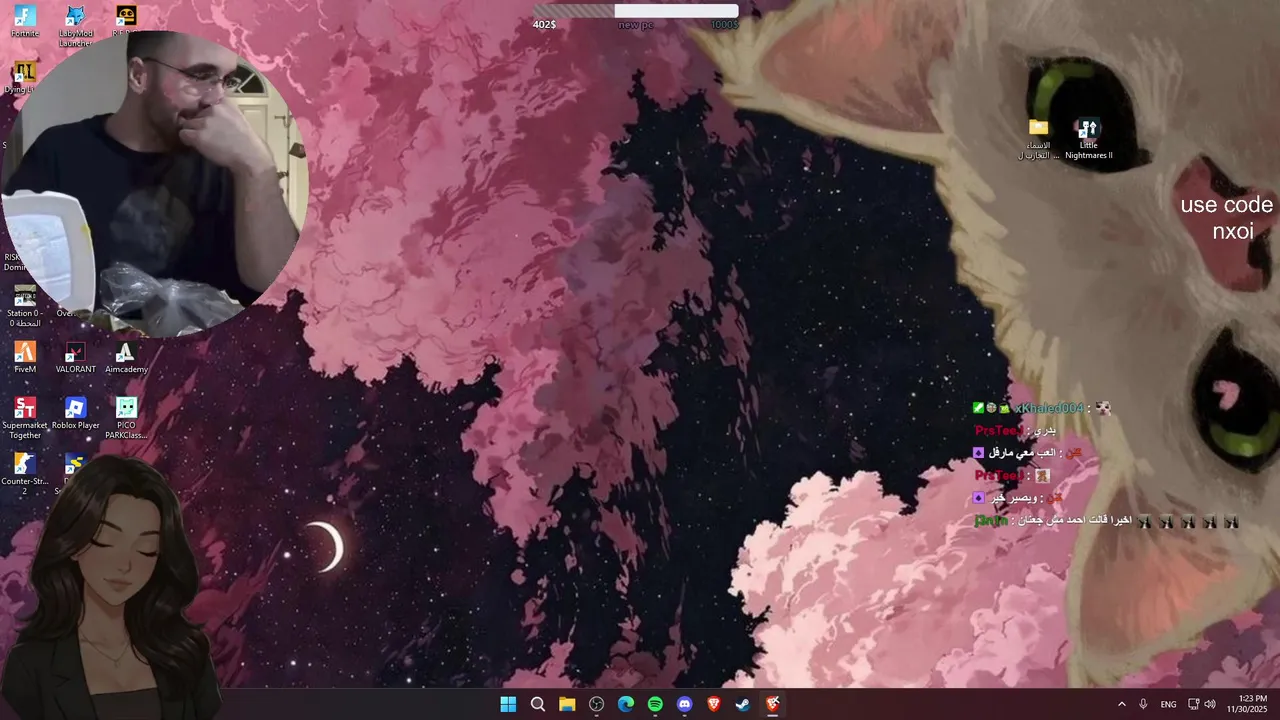The height and width of the screenshot is (720, 1280).
Task: Open the clock showing 1:23 PM
Action: pyautogui.click(x=1246, y=704)
